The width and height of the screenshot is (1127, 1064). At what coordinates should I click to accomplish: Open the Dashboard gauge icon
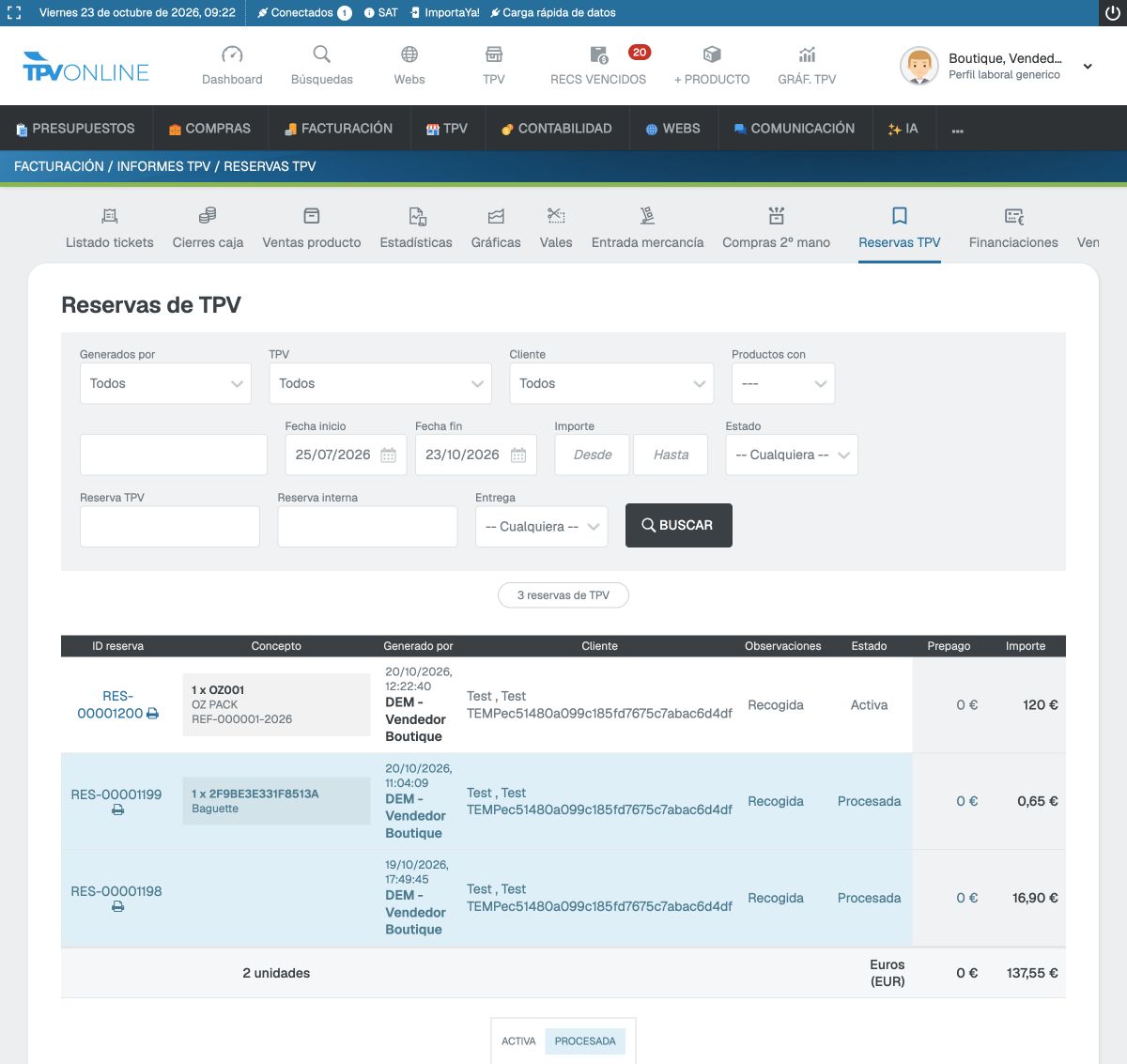tap(232, 54)
